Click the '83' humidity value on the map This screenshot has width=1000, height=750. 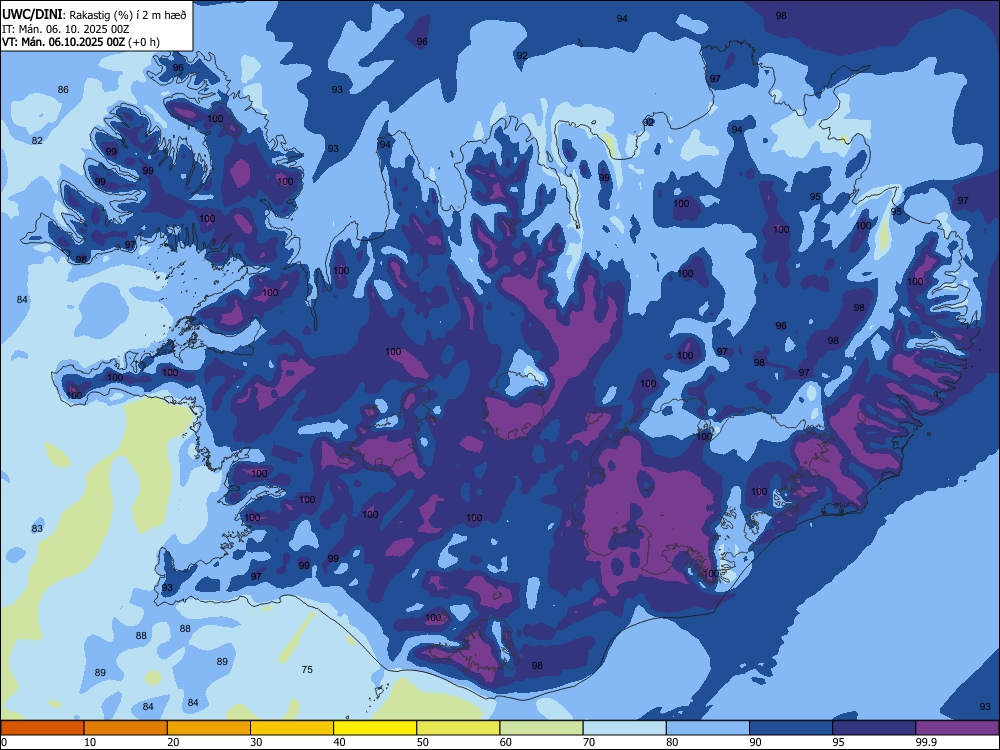37,528
